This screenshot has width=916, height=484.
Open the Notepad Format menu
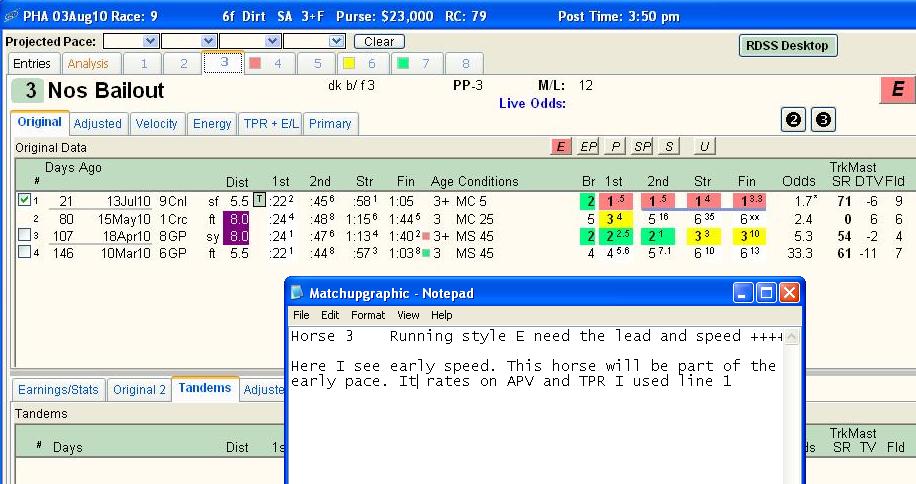point(367,315)
